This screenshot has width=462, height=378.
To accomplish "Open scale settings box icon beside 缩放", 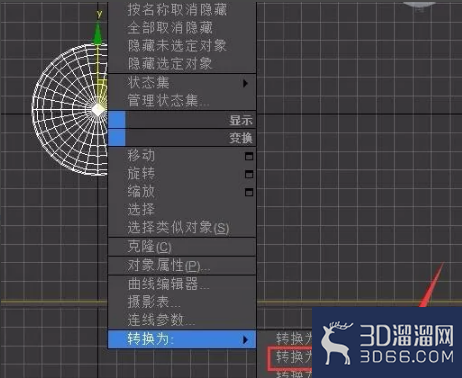I will tap(249, 192).
